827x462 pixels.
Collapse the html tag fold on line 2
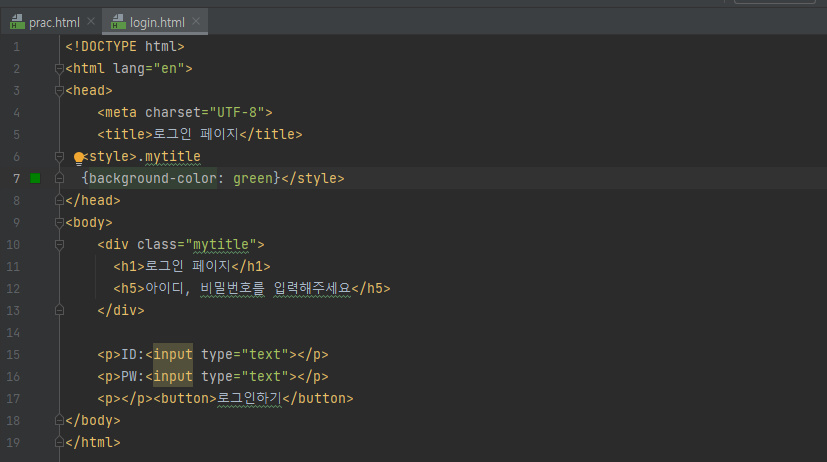(x=59, y=69)
